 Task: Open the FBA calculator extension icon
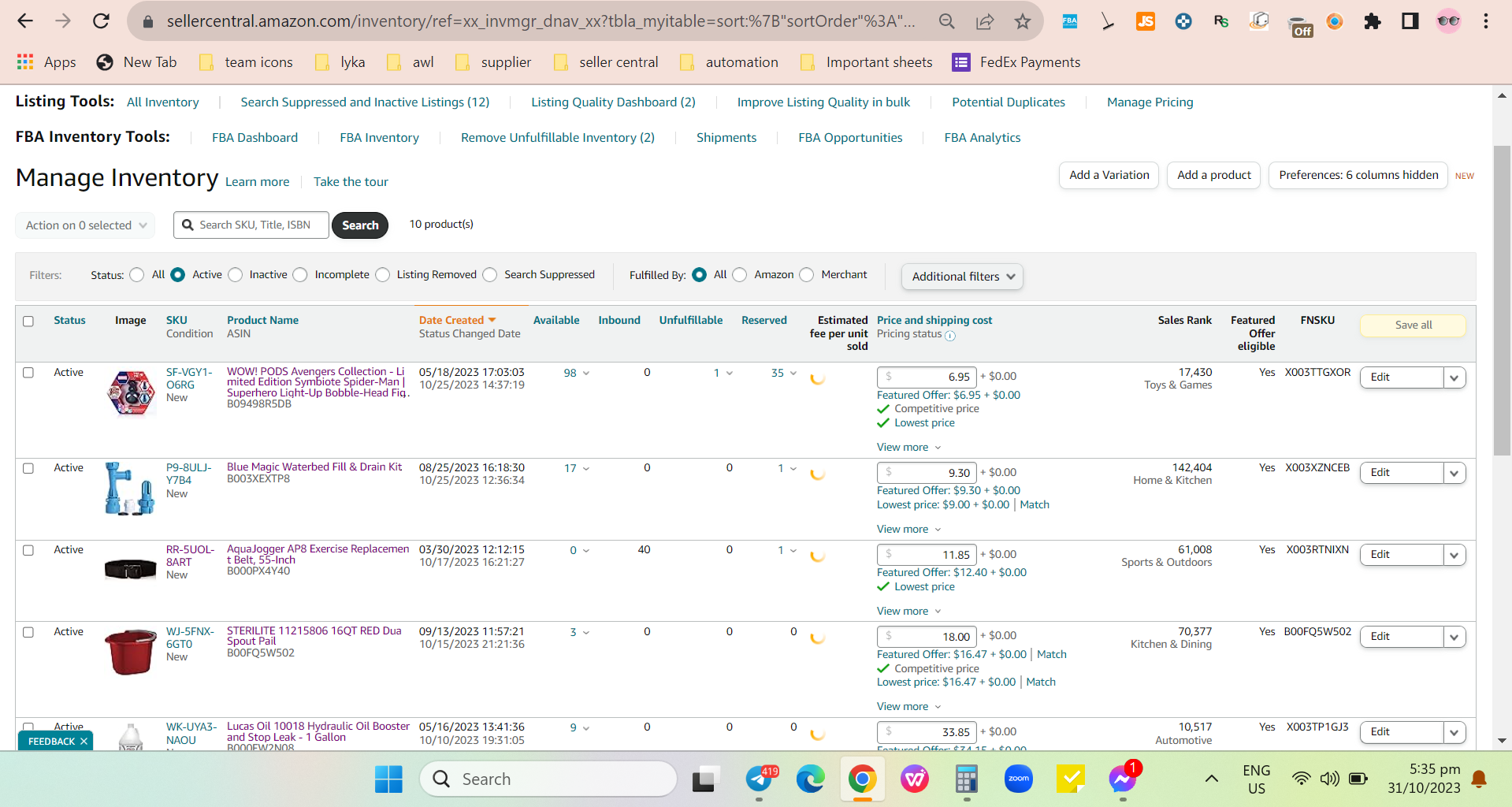pyautogui.click(x=1070, y=21)
